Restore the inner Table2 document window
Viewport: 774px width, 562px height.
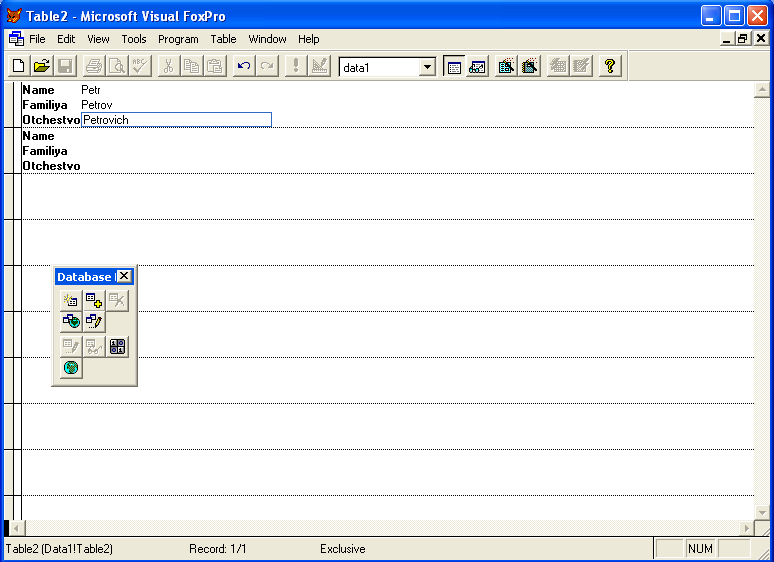click(742, 38)
